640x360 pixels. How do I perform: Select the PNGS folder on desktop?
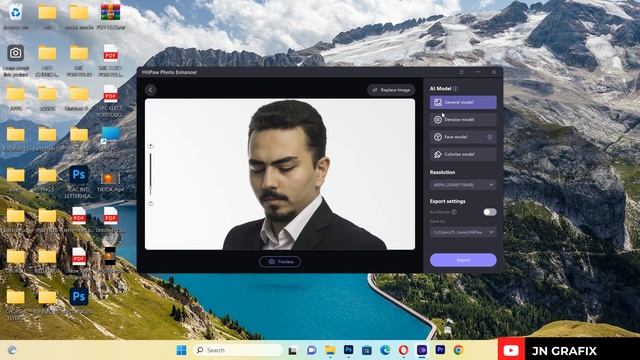tap(47, 180)
